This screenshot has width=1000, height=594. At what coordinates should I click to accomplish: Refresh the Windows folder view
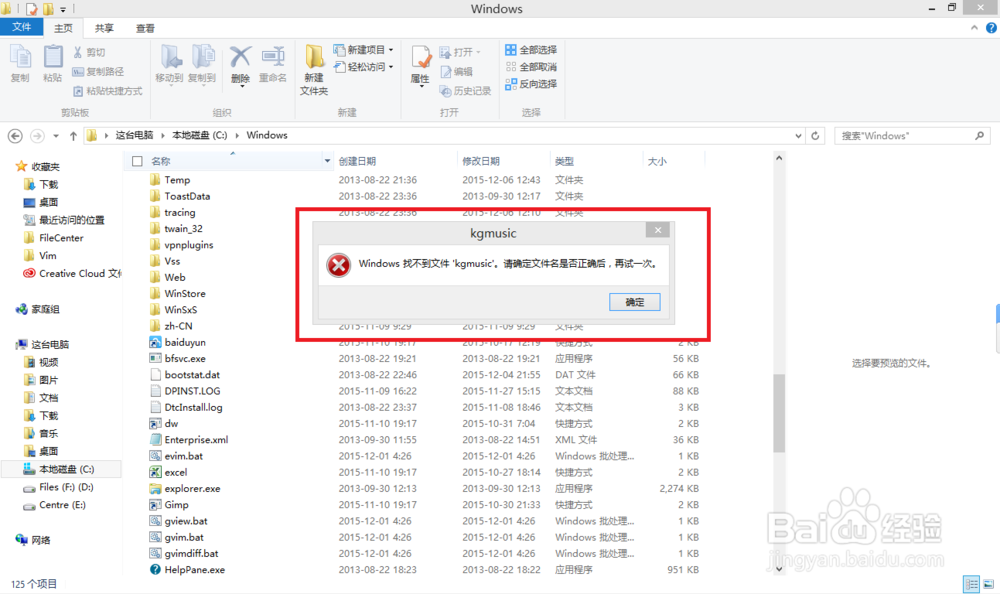click(815, 136)
